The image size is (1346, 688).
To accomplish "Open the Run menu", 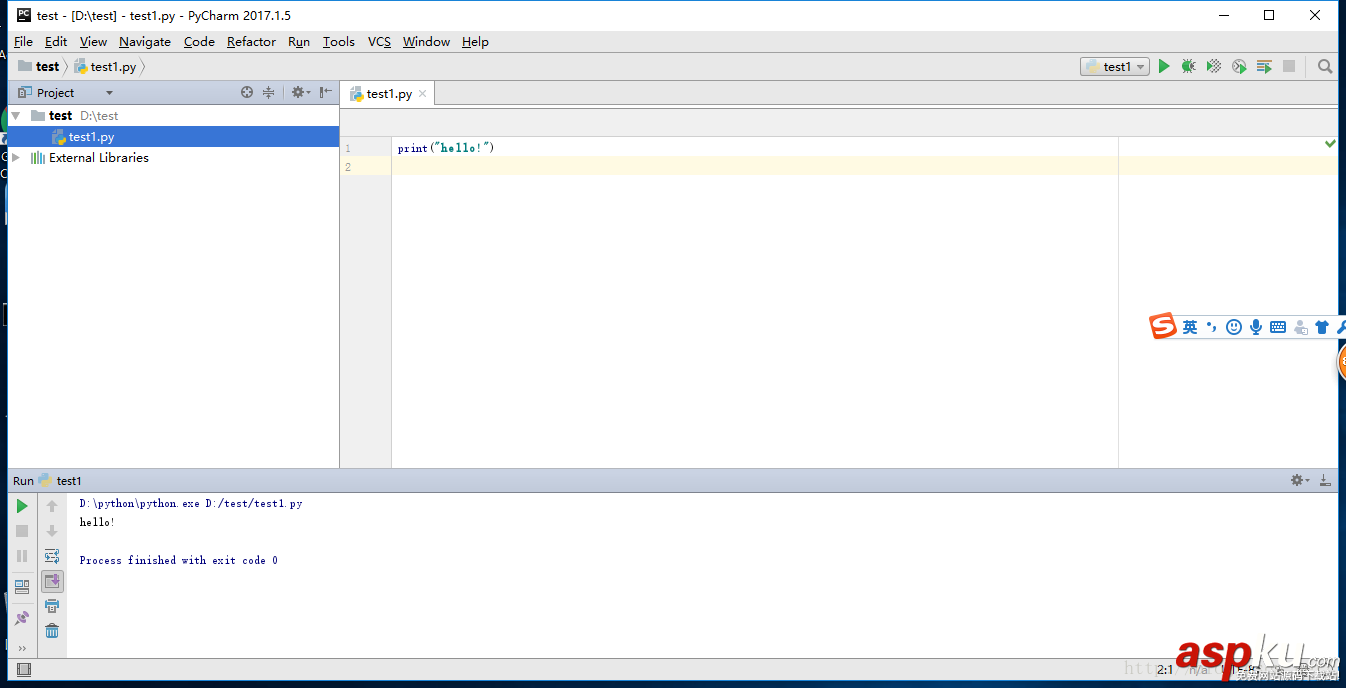I will coord(299,42).
